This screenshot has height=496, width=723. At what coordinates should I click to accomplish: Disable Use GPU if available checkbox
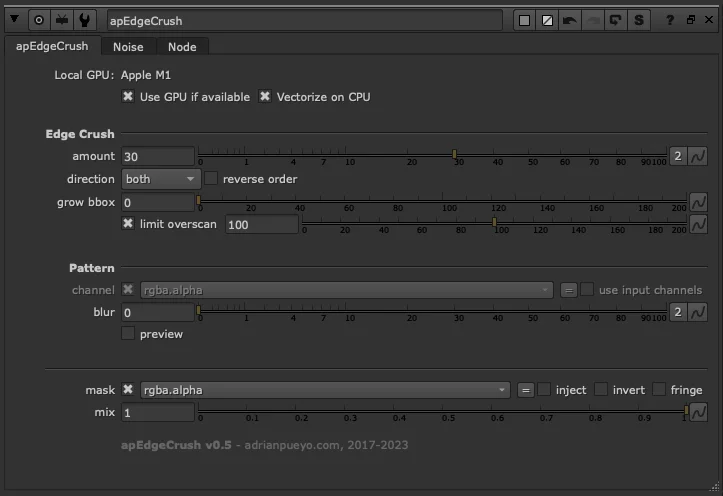pos(128,96)
